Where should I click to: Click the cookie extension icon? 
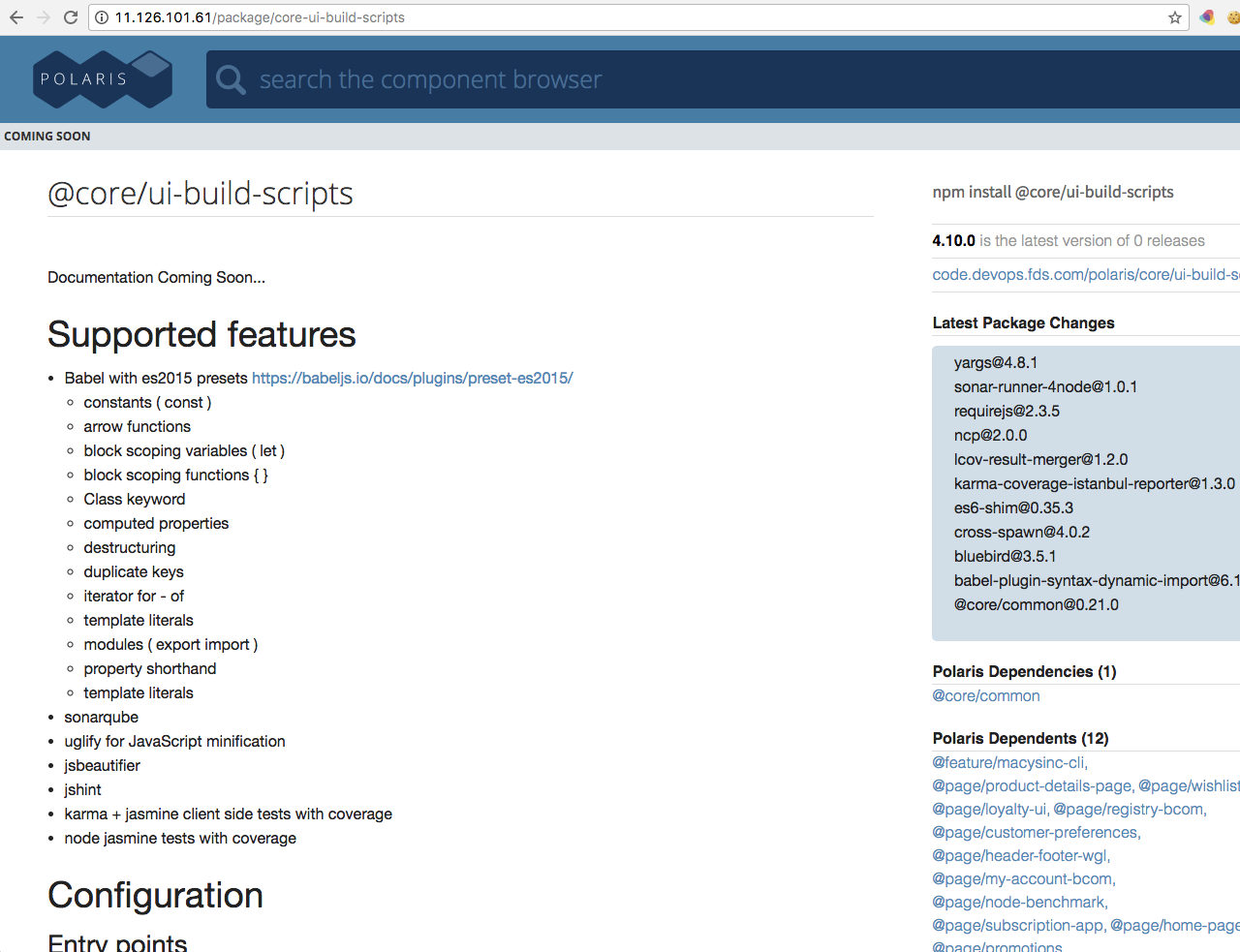1231,16
